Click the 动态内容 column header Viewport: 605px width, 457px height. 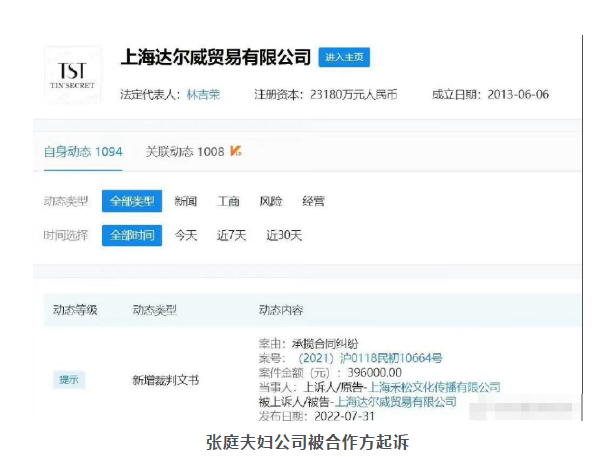[281, 310]
